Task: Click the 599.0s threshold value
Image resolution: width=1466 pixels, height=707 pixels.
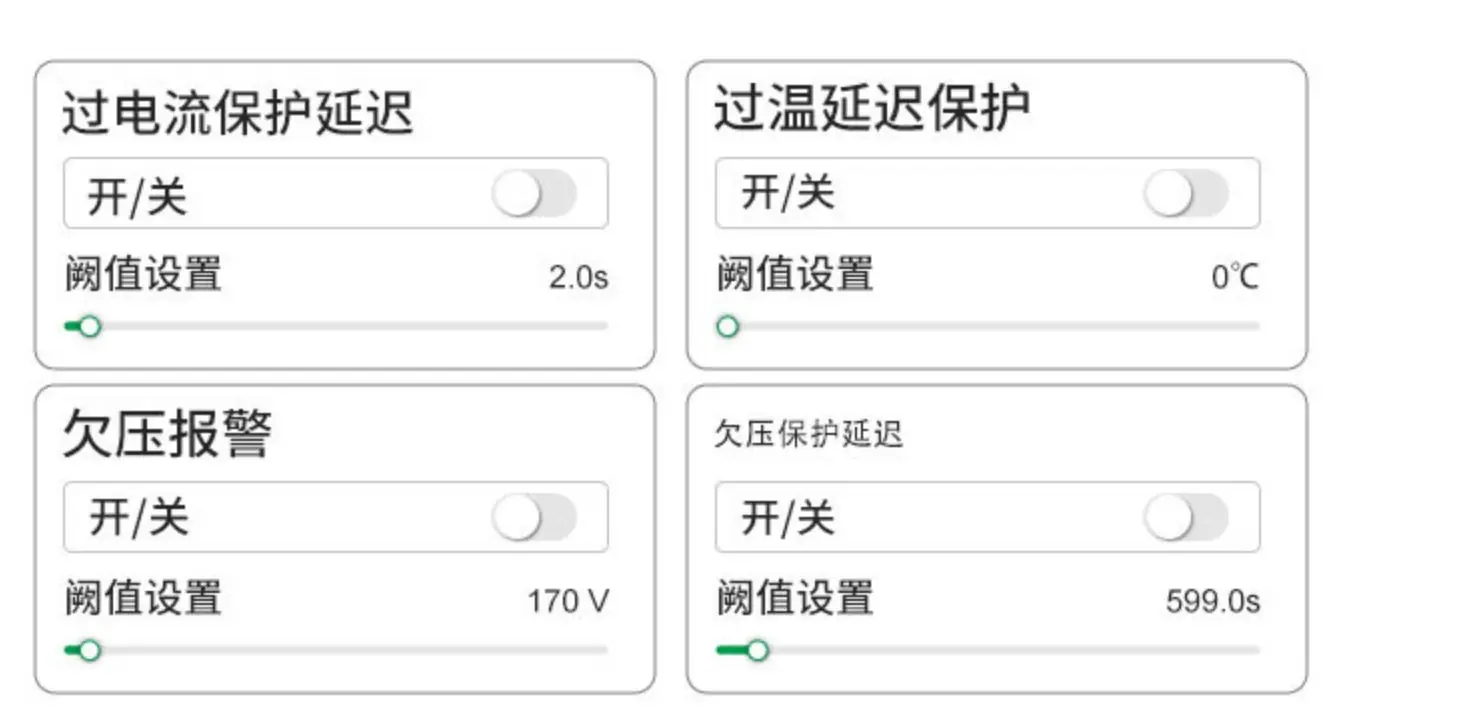Action: (1212, 601)
